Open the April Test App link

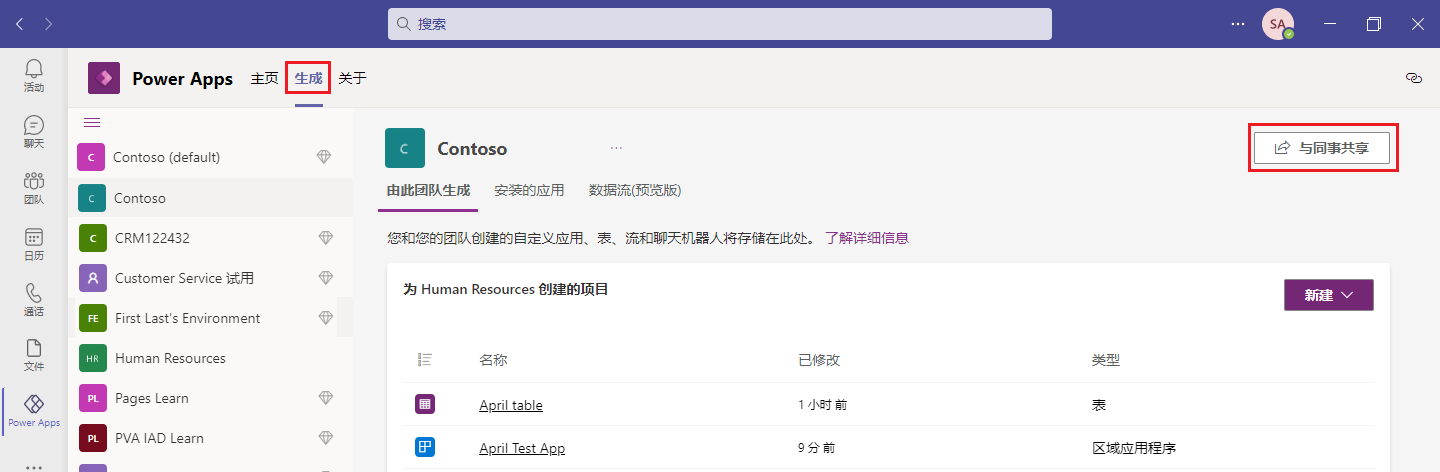[522, 449]
